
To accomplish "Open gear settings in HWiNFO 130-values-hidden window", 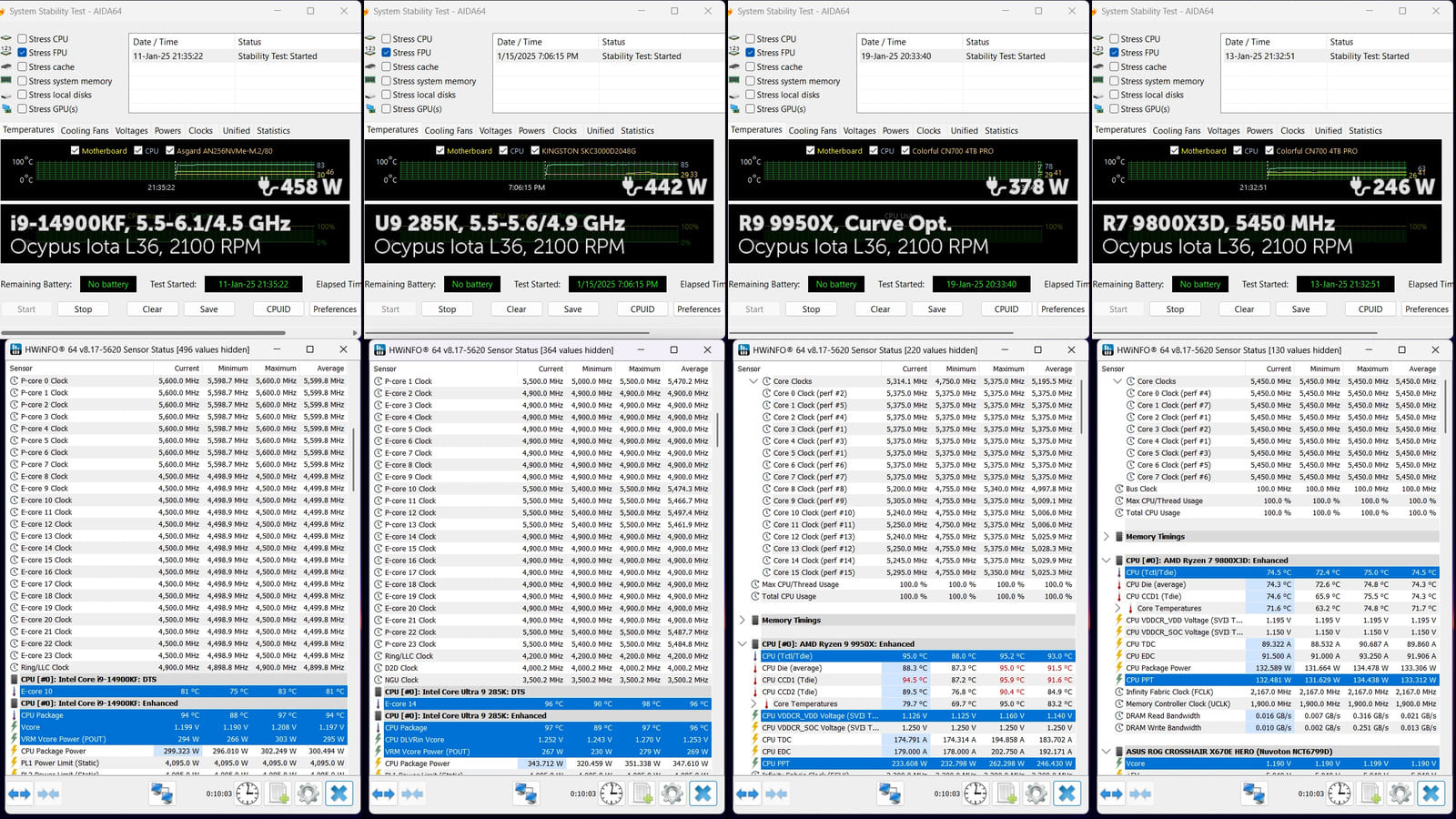I will pyautogui.click(x=1400, y=794).
